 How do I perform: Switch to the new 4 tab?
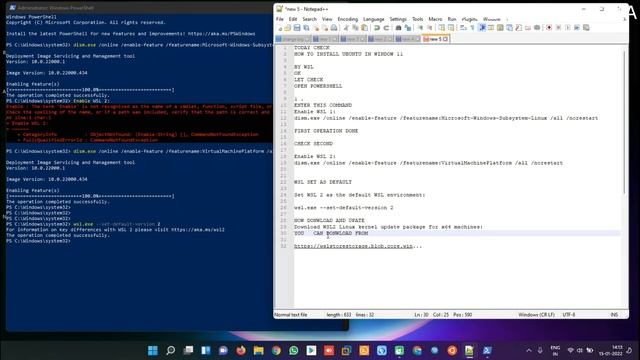[x=408, y=39]
